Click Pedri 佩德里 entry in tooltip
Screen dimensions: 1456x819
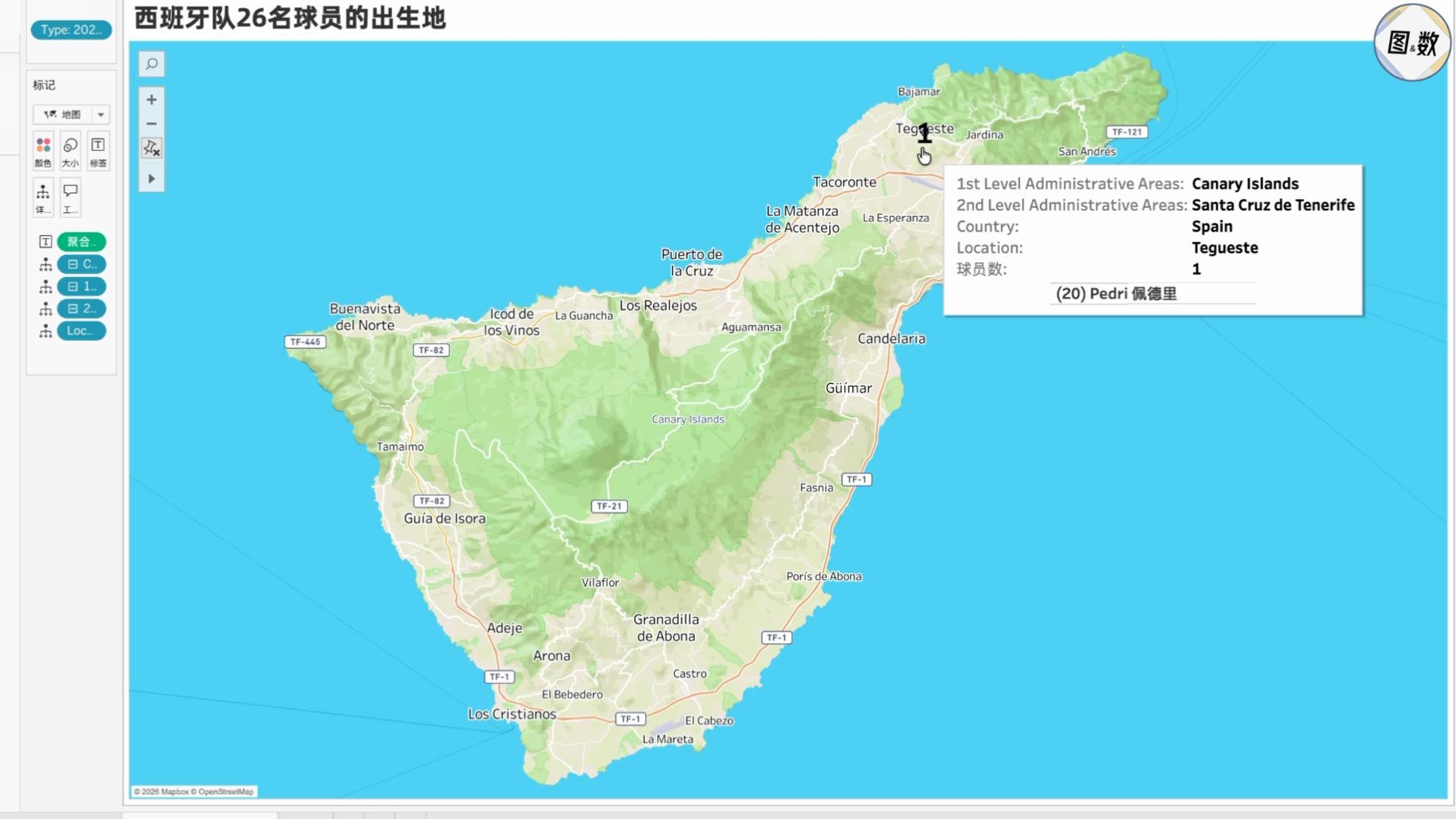tap(1116, 293)
